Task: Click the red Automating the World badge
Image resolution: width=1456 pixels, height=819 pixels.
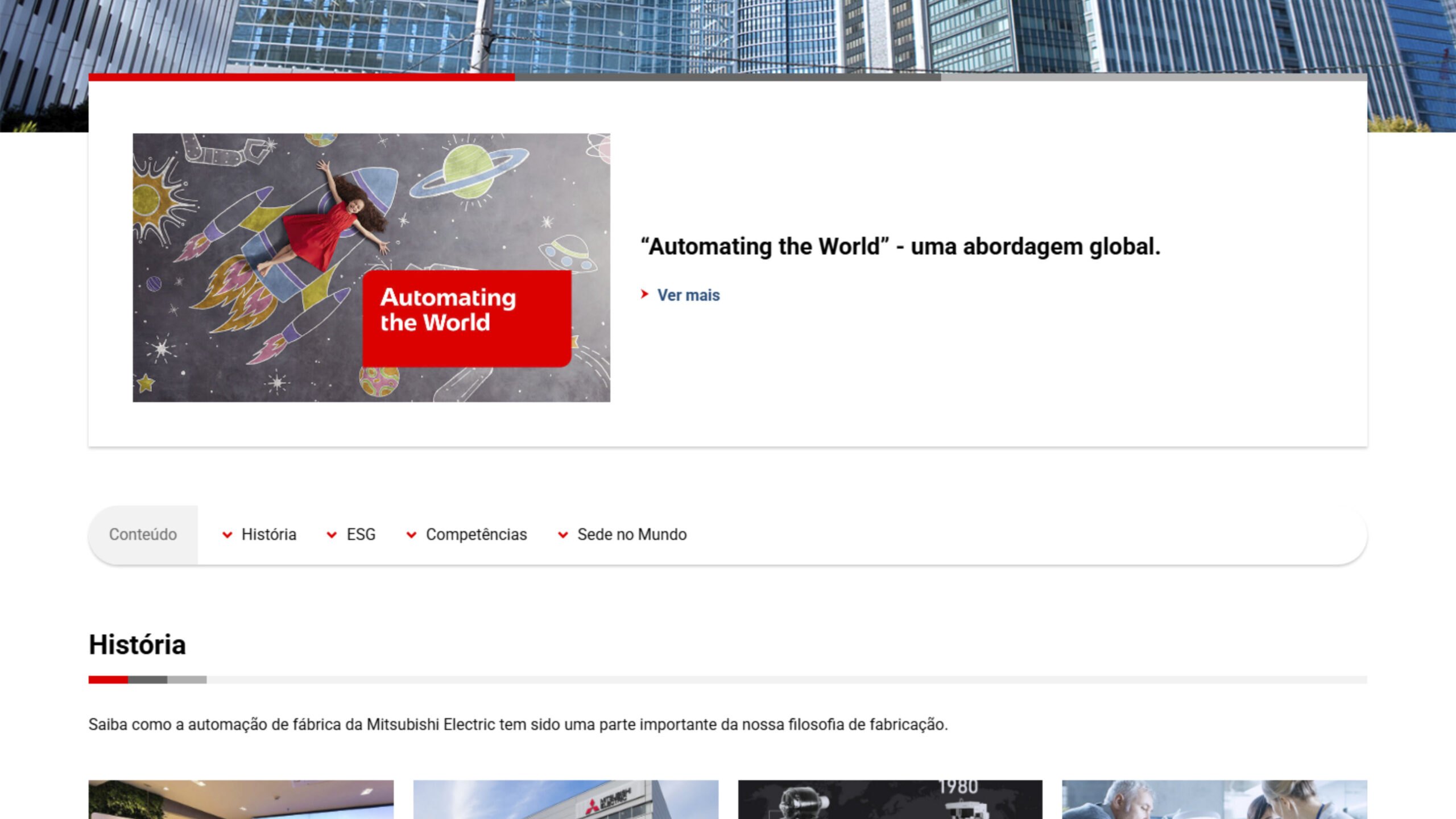Action: point(466,318)
